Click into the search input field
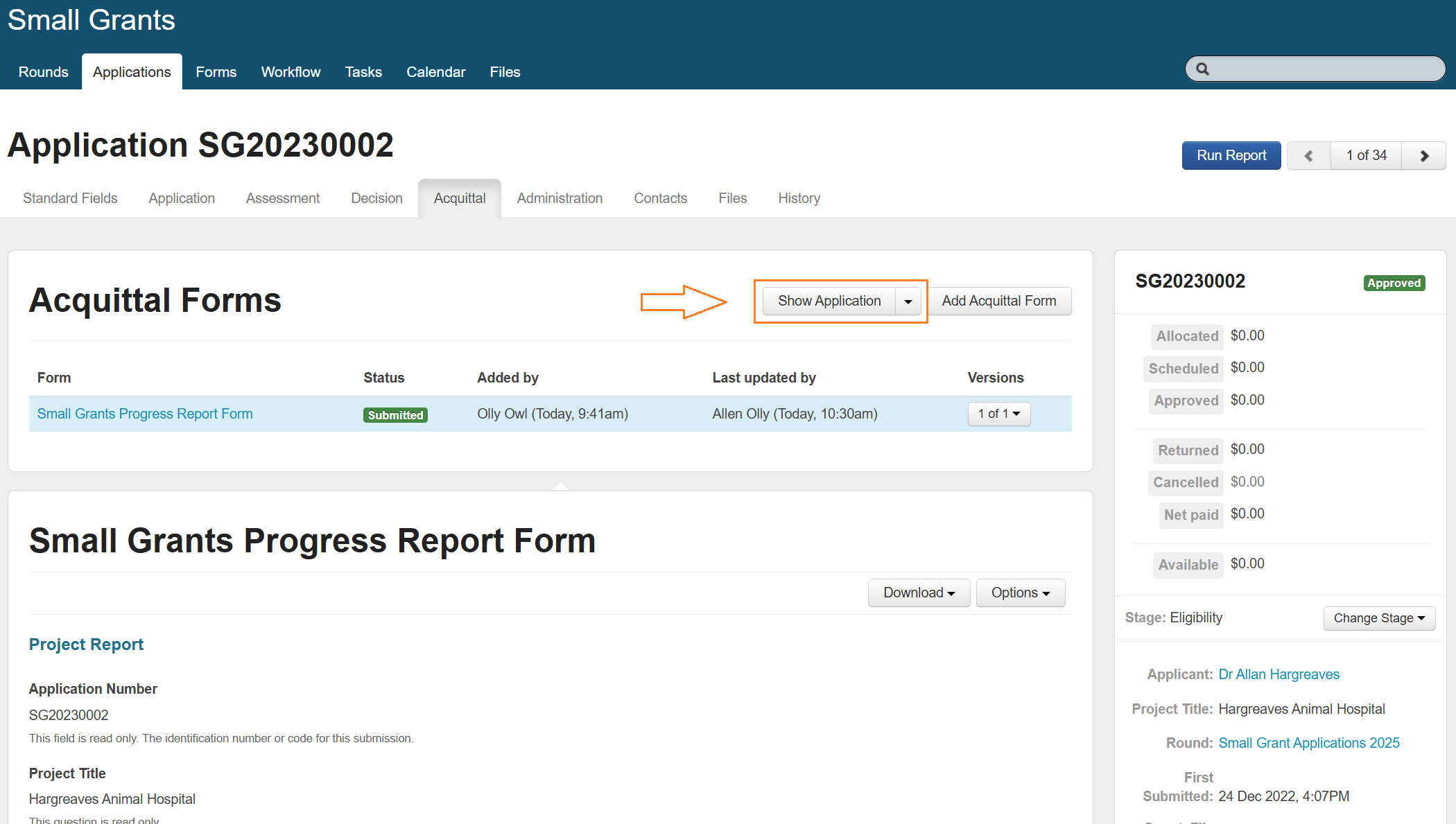This screenshot has height=824, width=1456. click(1324, 69)
